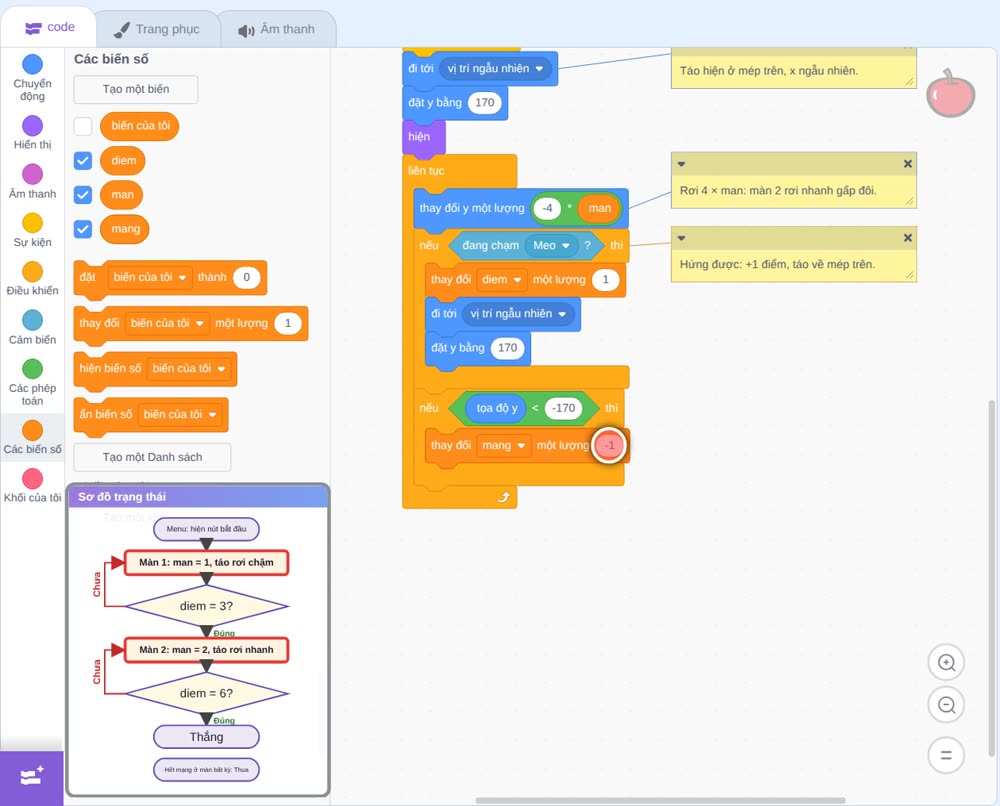1000x806 pixels.
Task: Close the 'Rơi 4 × man' comment
Action: [908, 164]
